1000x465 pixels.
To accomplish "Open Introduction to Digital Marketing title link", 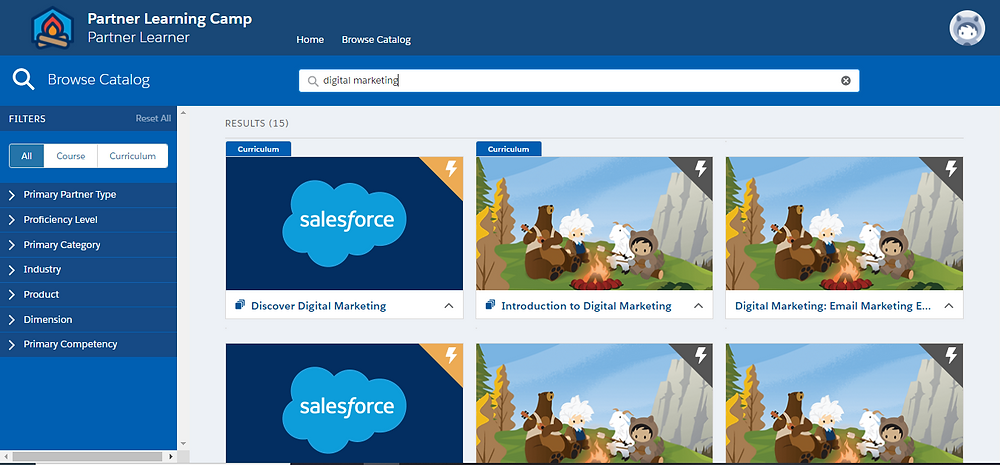I will (x=586, y=306).
